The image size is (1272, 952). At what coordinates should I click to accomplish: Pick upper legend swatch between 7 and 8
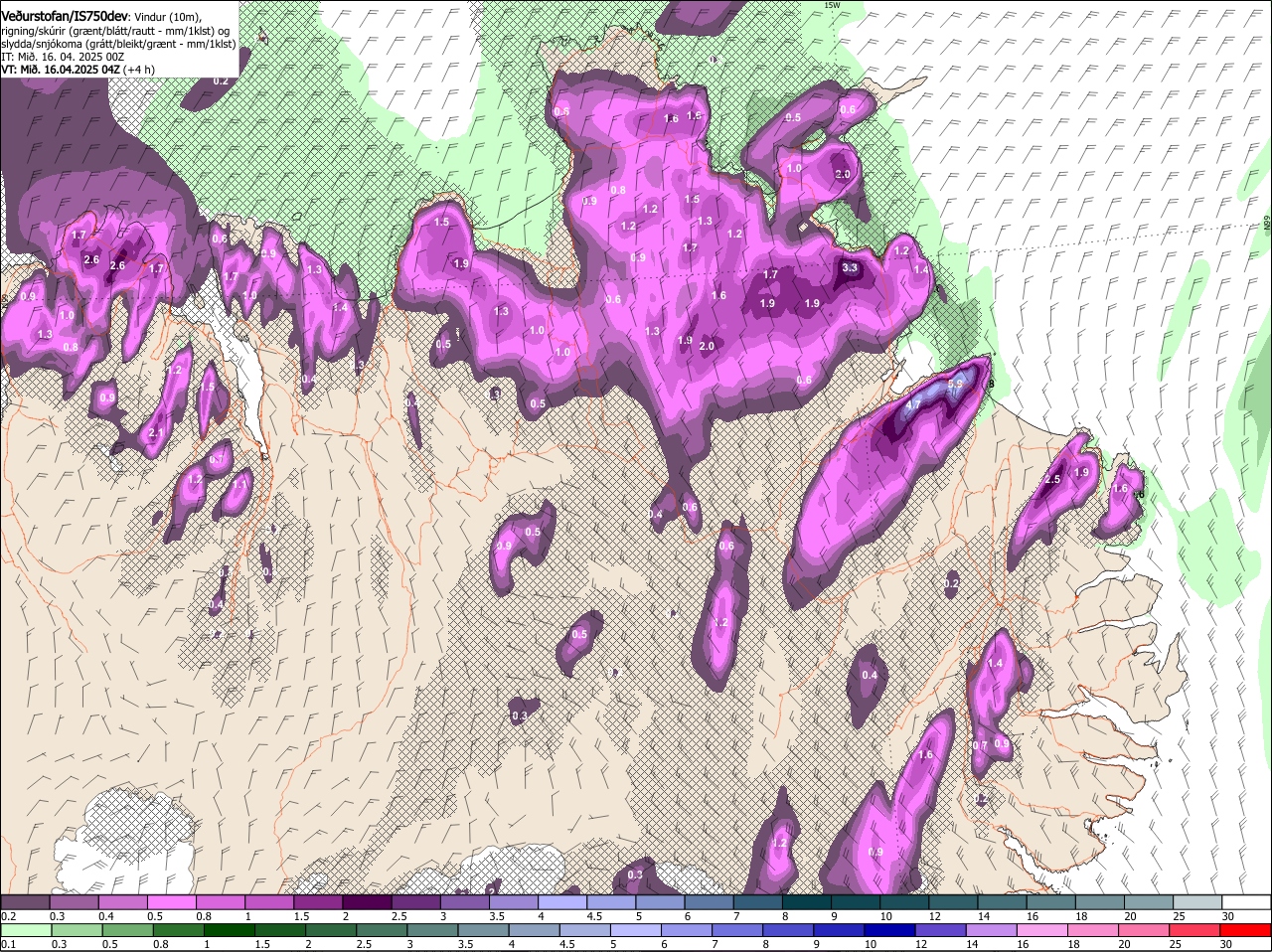click(x=757, y=901)
